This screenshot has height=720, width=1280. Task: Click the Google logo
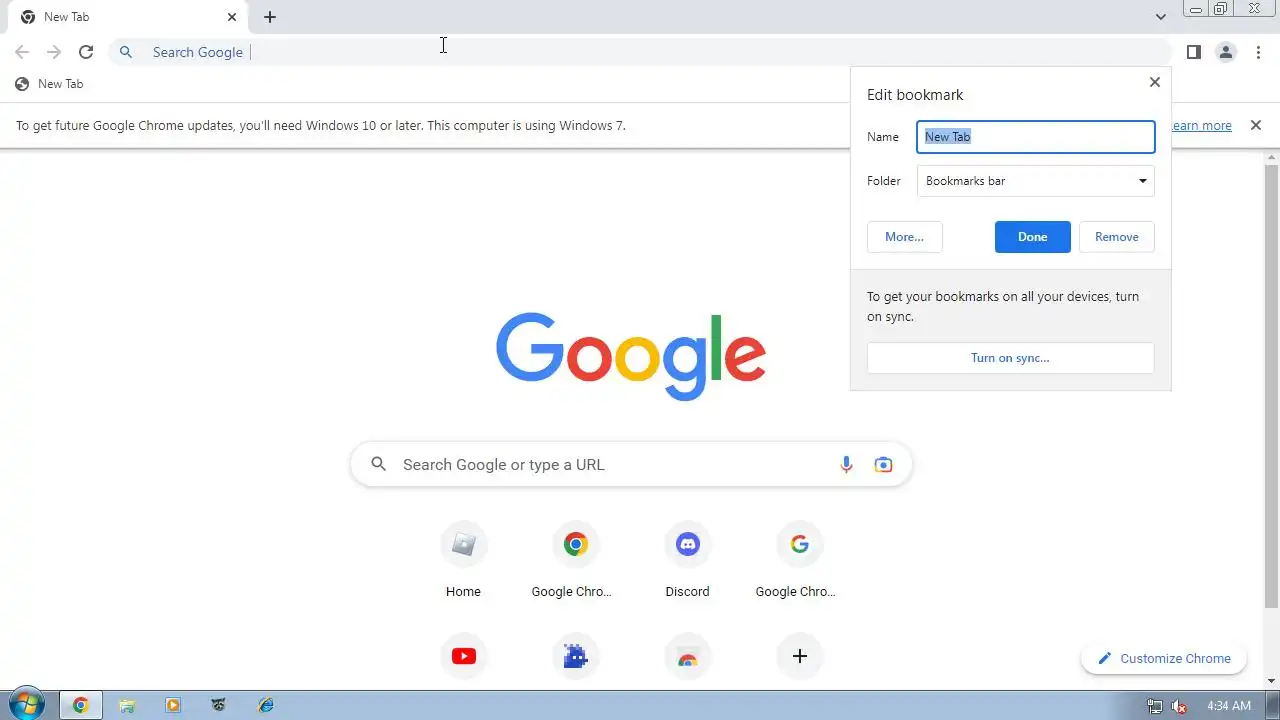(x=631, y=356)
